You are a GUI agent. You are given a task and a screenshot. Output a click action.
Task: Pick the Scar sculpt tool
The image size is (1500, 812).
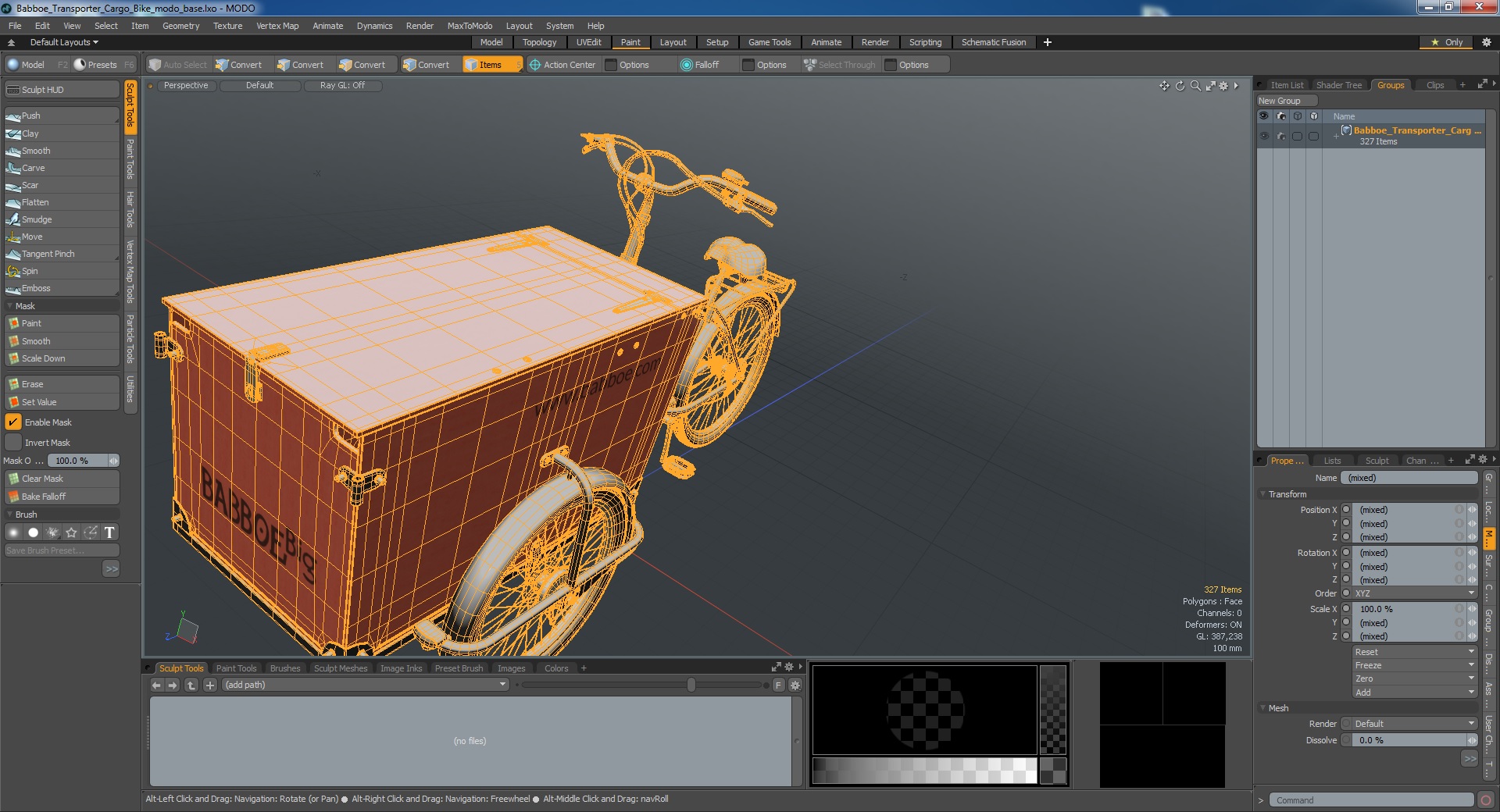(x=62, y=185)
